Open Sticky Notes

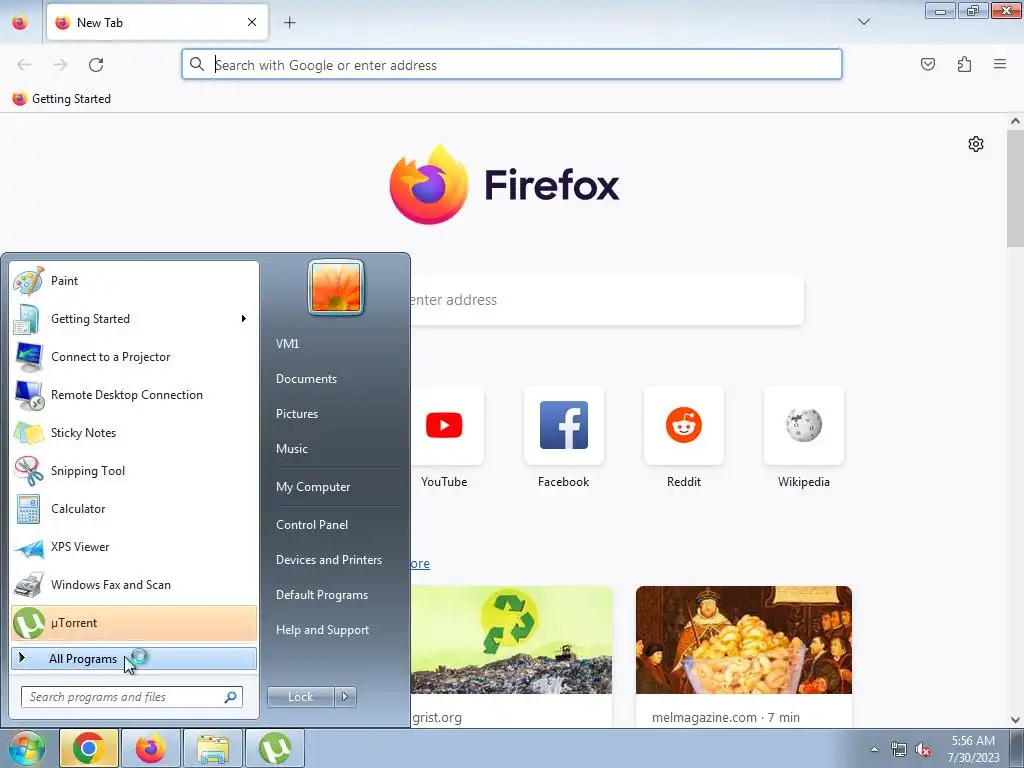point(134,432)
